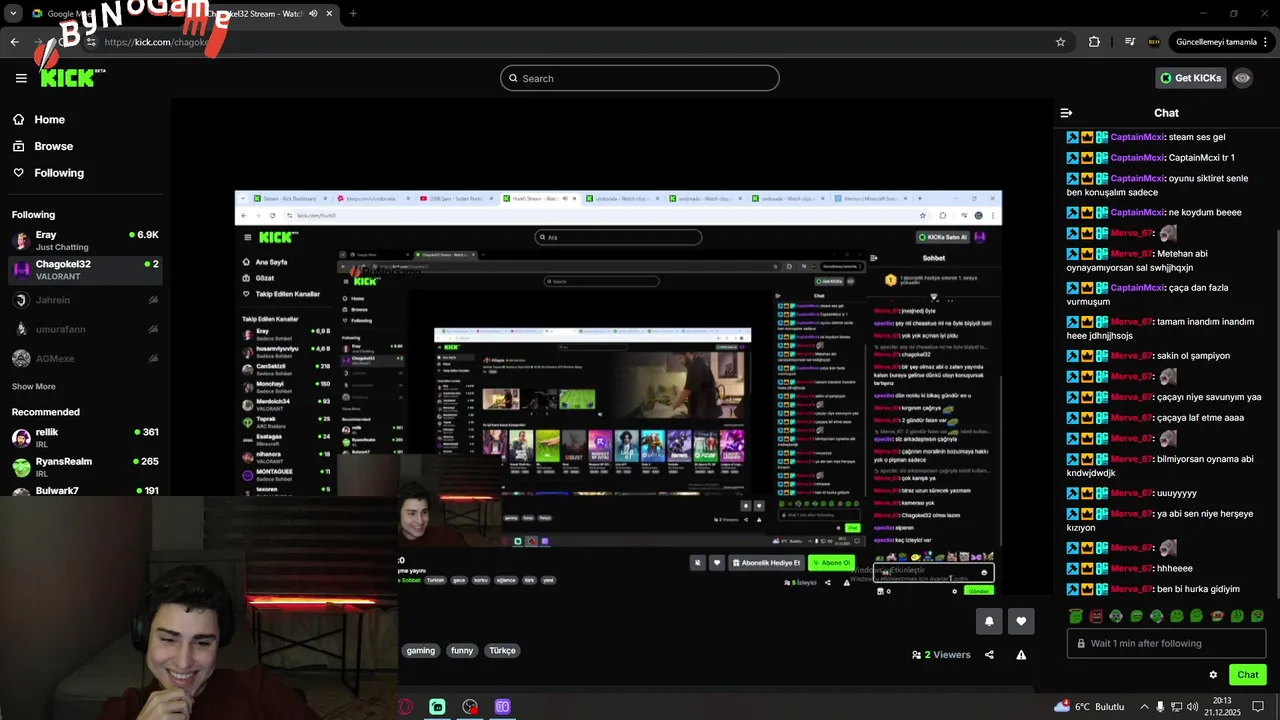Click Güncellemeyi tamamla update button
The height and width of the screenshot is (720, 1280).
[1216, 42]
